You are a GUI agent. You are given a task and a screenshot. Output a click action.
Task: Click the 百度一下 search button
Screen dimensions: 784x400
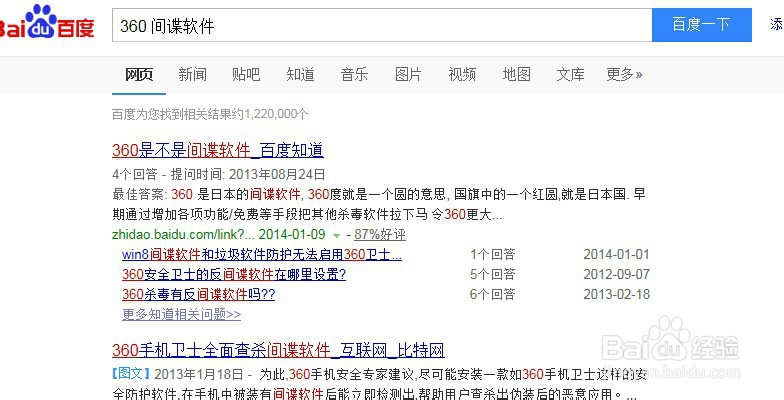[x=702, y=25]
